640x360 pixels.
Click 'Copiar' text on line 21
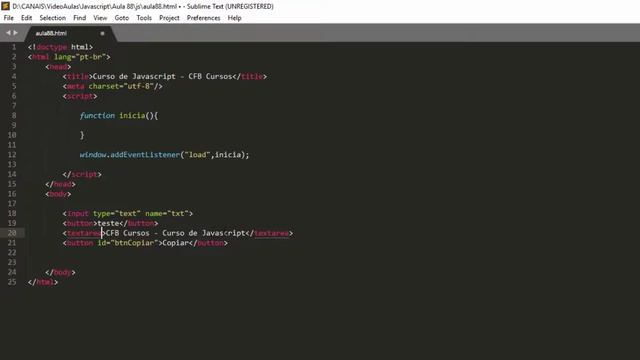176,243
